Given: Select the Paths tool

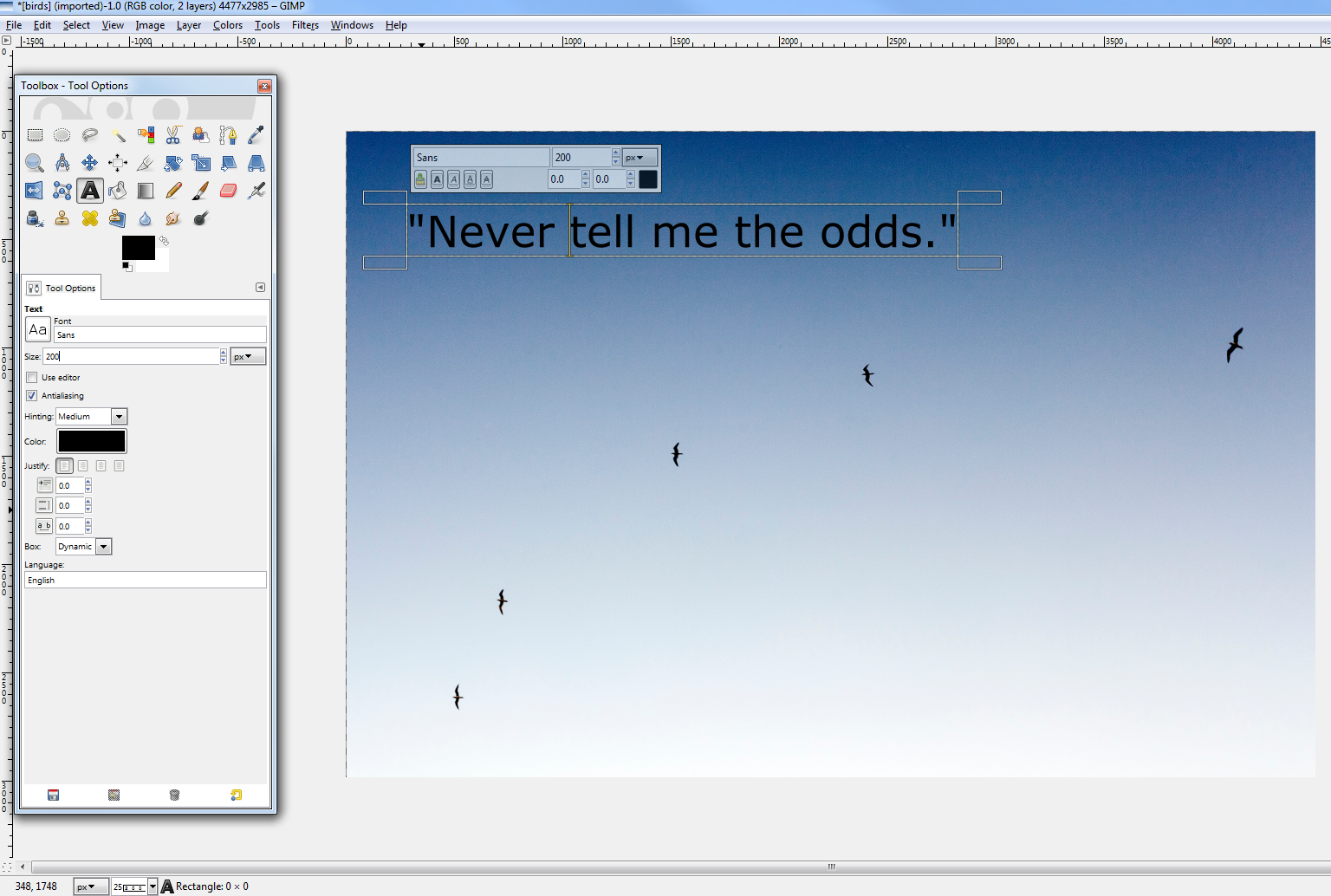Looking at the screenshot, I should coord(228,135).
